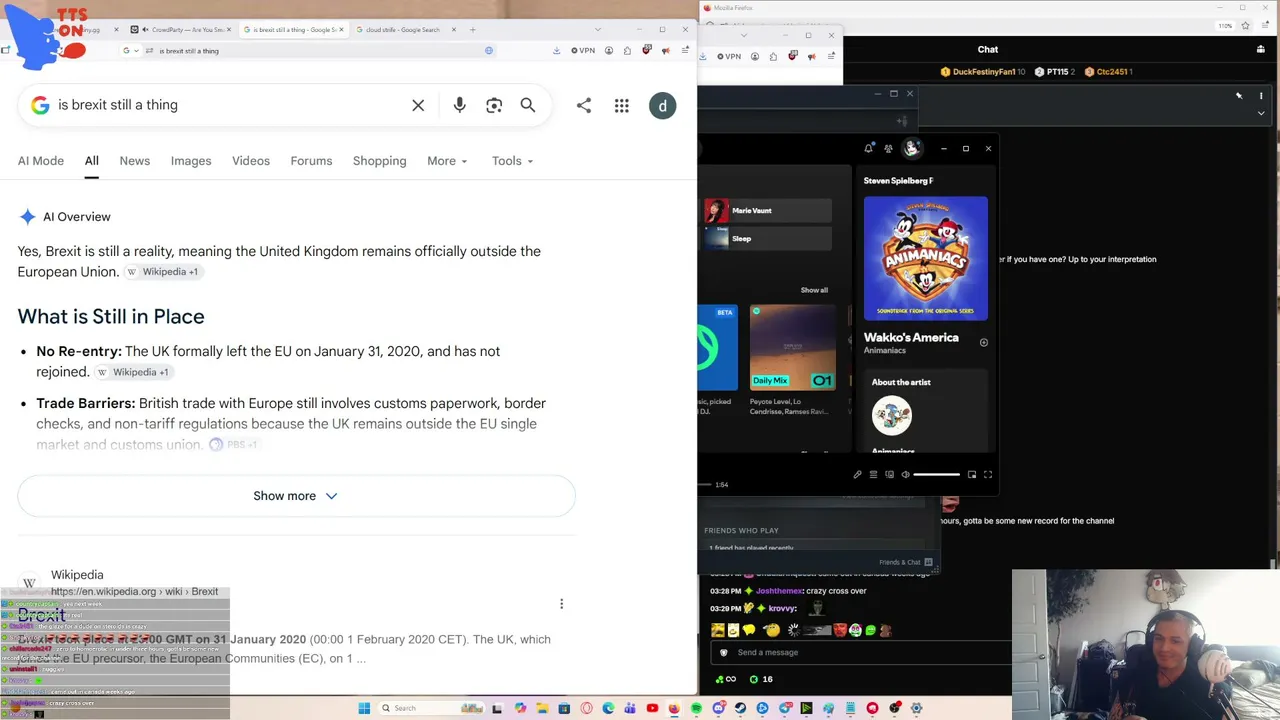This screenshot has height=720, width=1280.
Task: Select the Videos results tab
Action: [251, 161]
